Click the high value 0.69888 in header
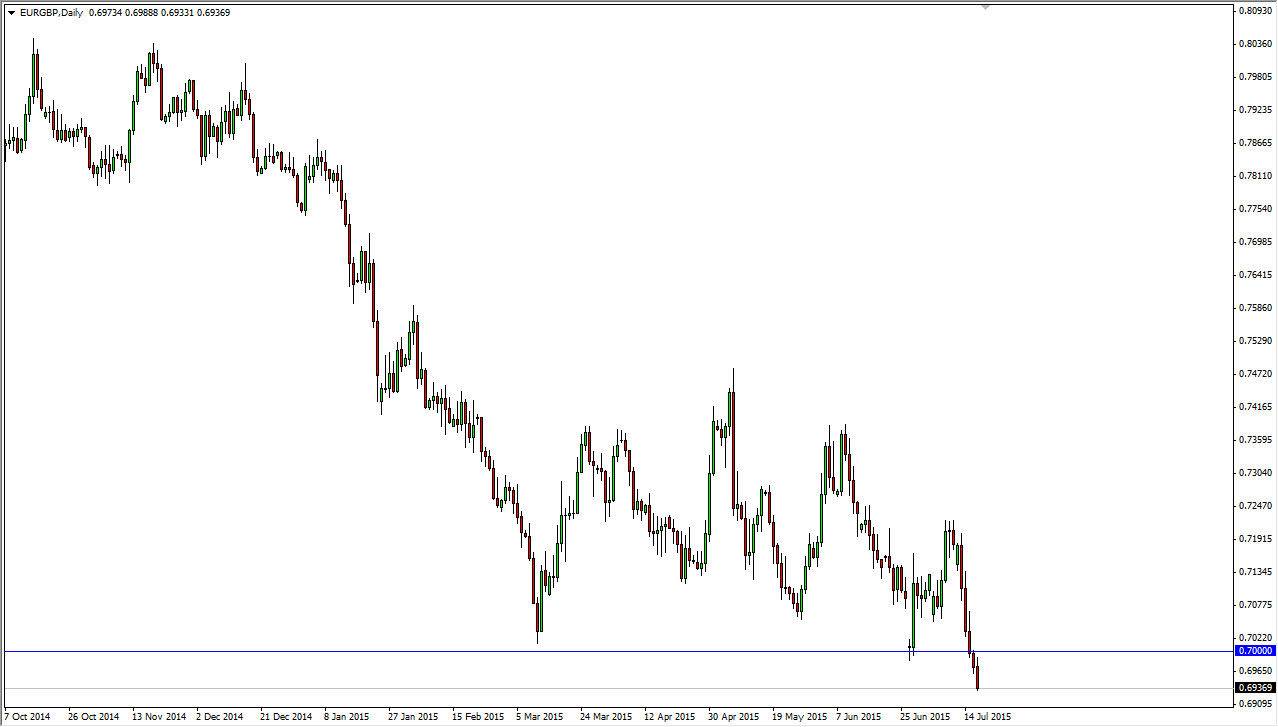 pyautogui.click(x=143, y=12)
